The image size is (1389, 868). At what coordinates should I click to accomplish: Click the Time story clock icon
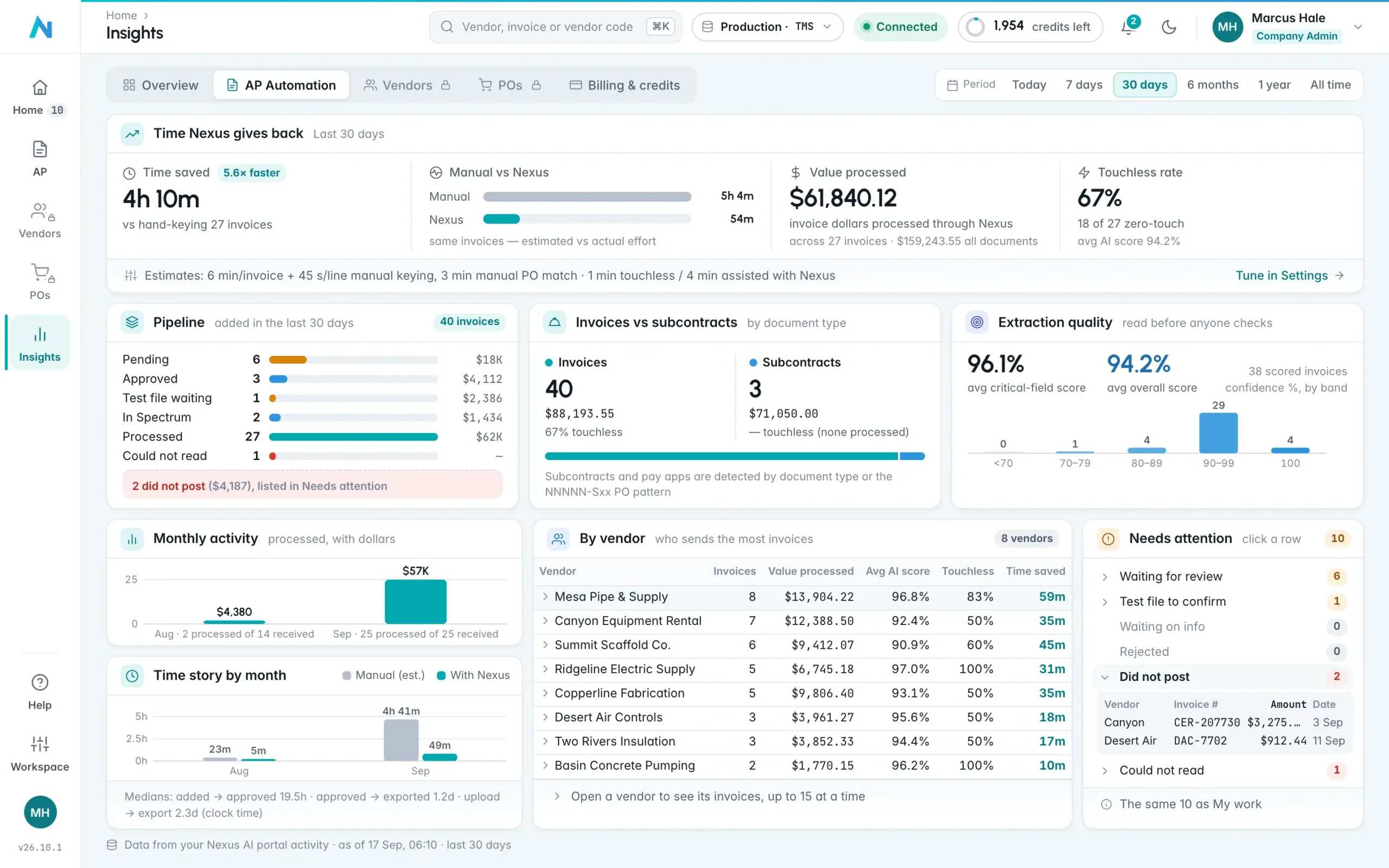[x=132, y=676]
